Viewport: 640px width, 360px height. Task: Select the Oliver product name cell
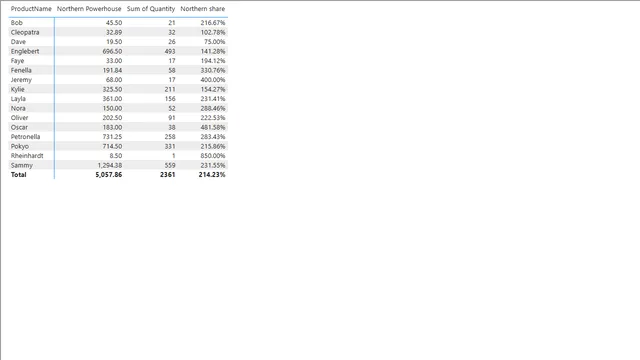[x=19, y=118]
